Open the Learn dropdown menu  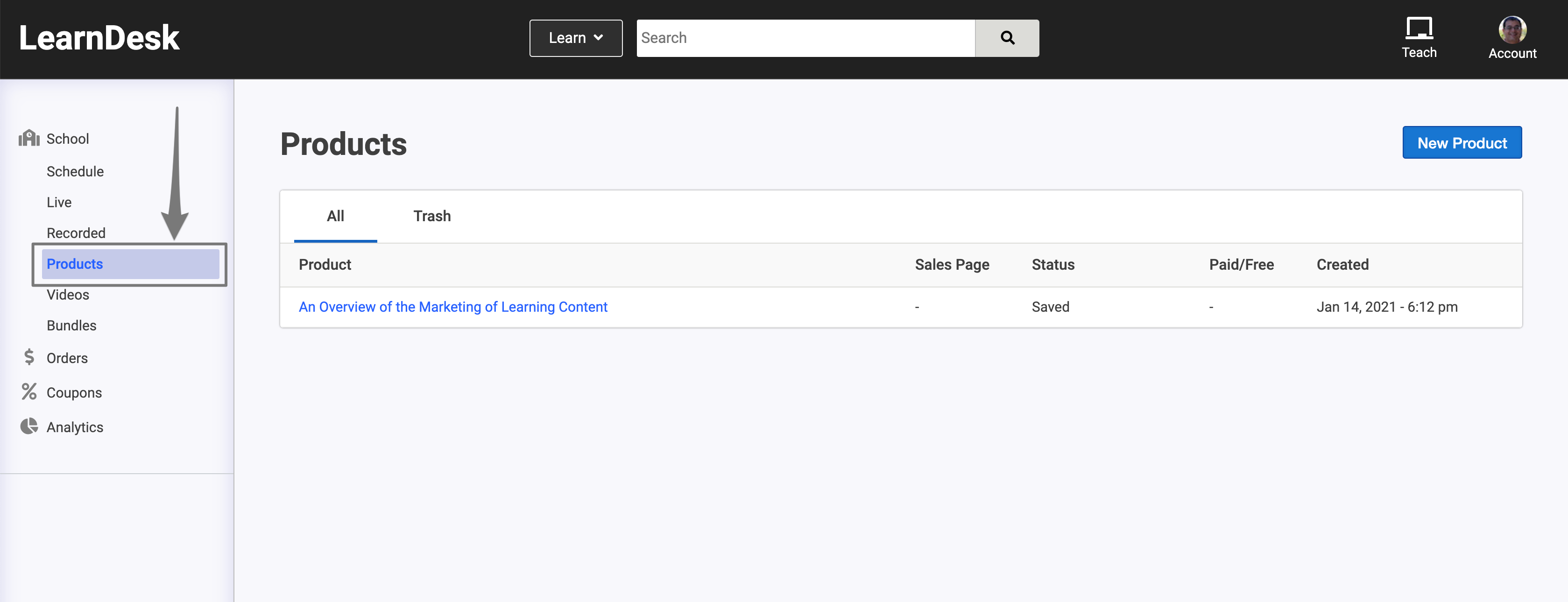point(576,38)
